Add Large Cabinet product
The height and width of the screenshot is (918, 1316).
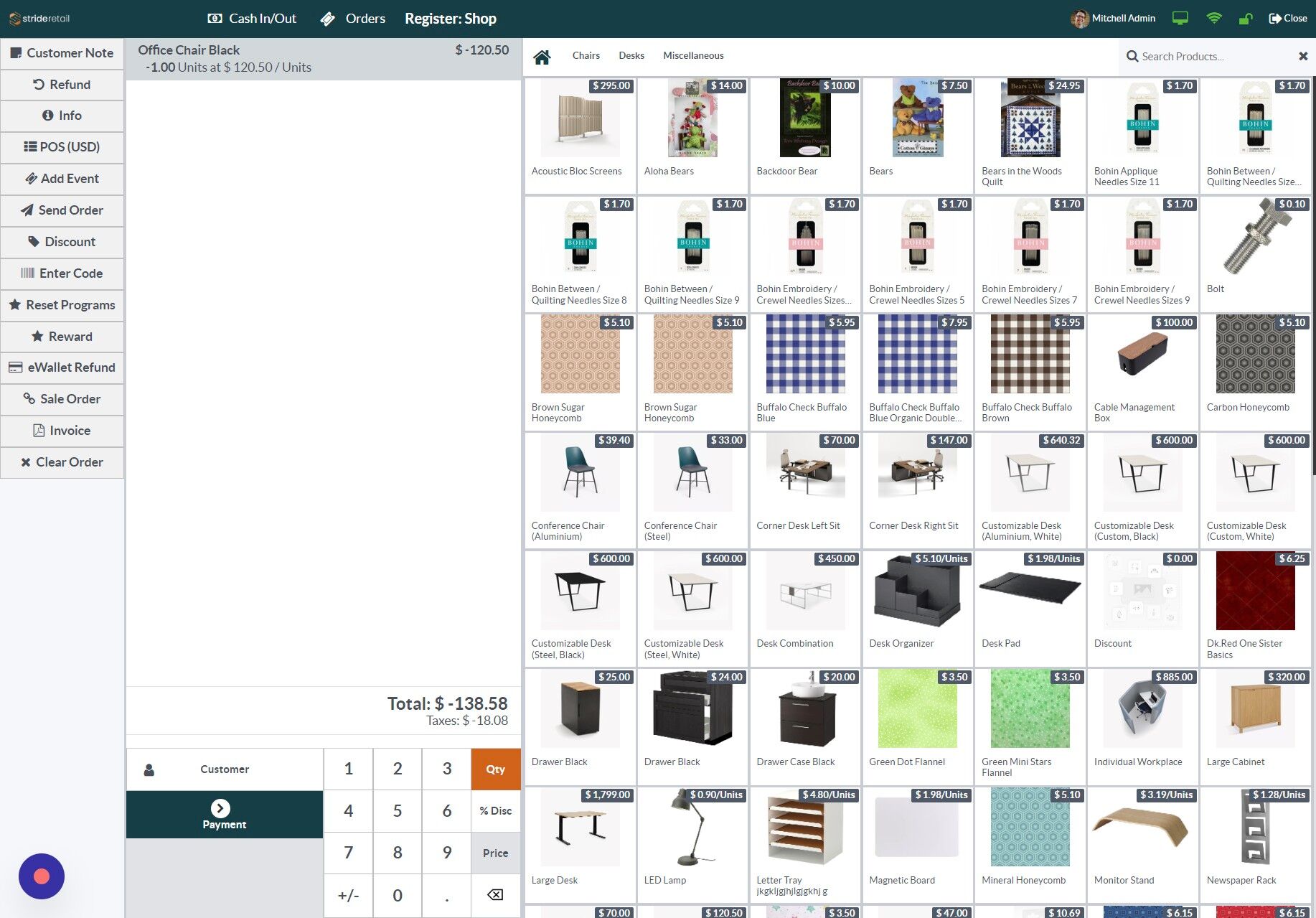1256,726
